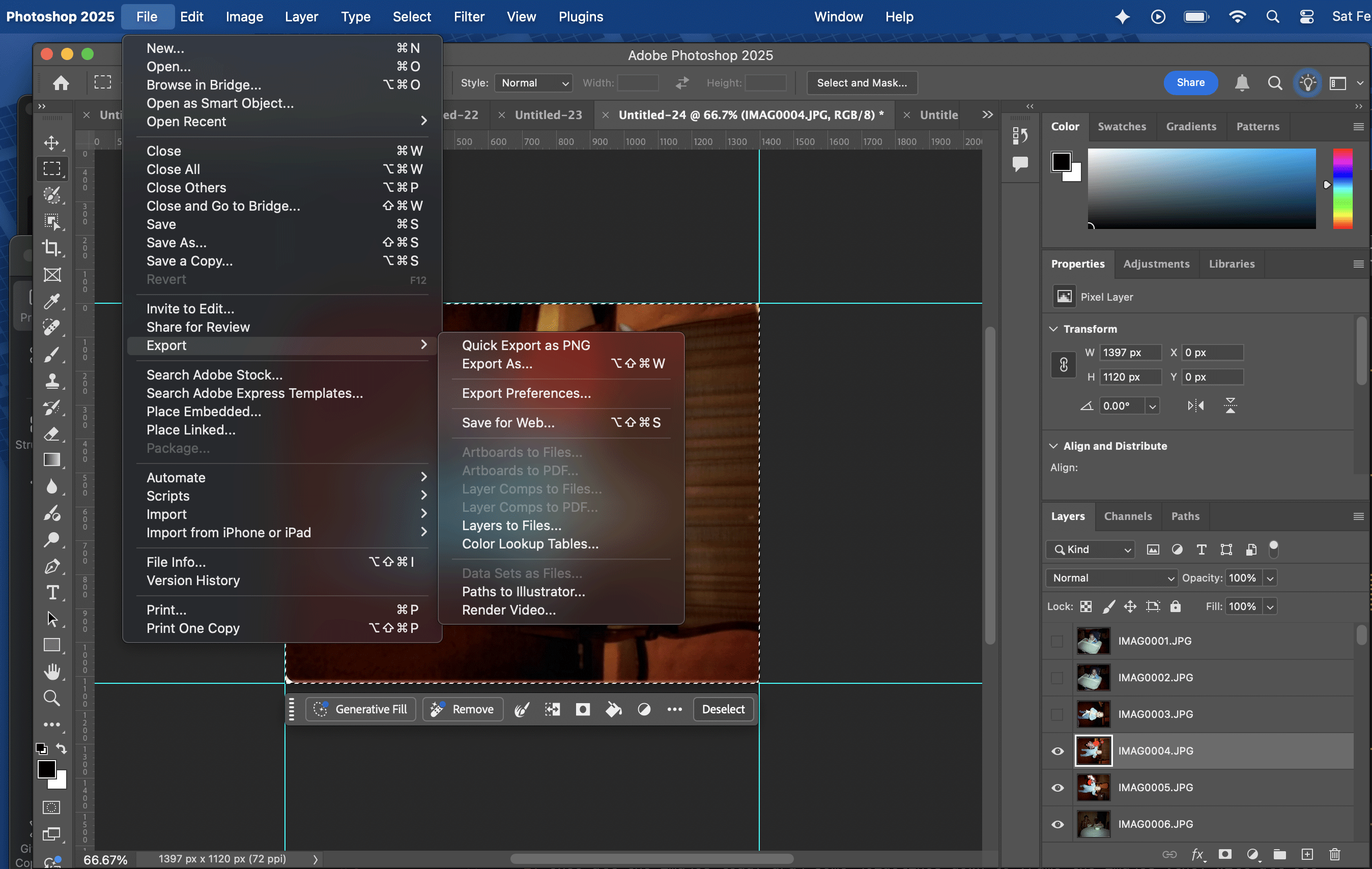Collapse the Align and Distribute section

pyautogui.click(x=1053, y=446)
